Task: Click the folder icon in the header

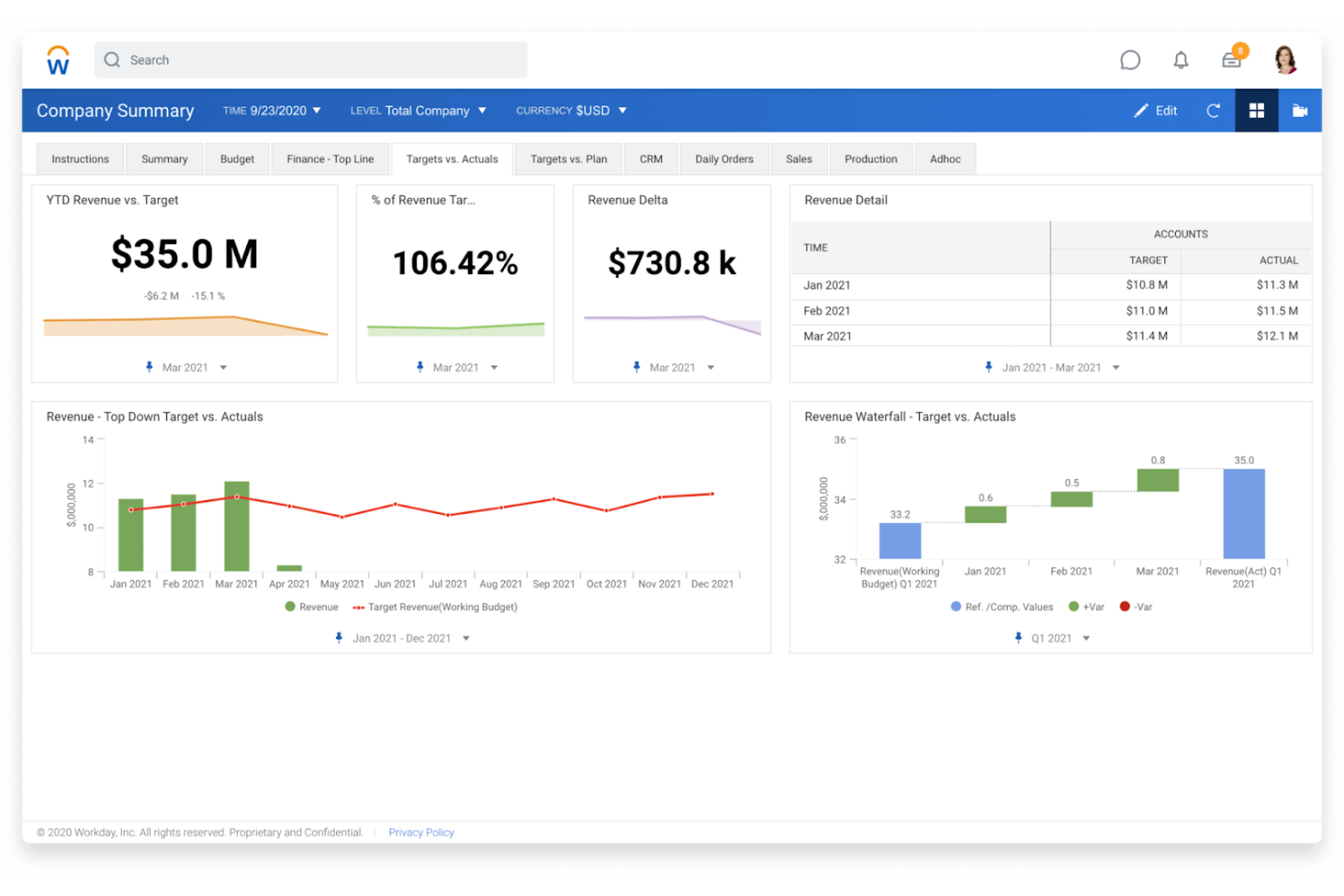Action: coord(1300,110)
